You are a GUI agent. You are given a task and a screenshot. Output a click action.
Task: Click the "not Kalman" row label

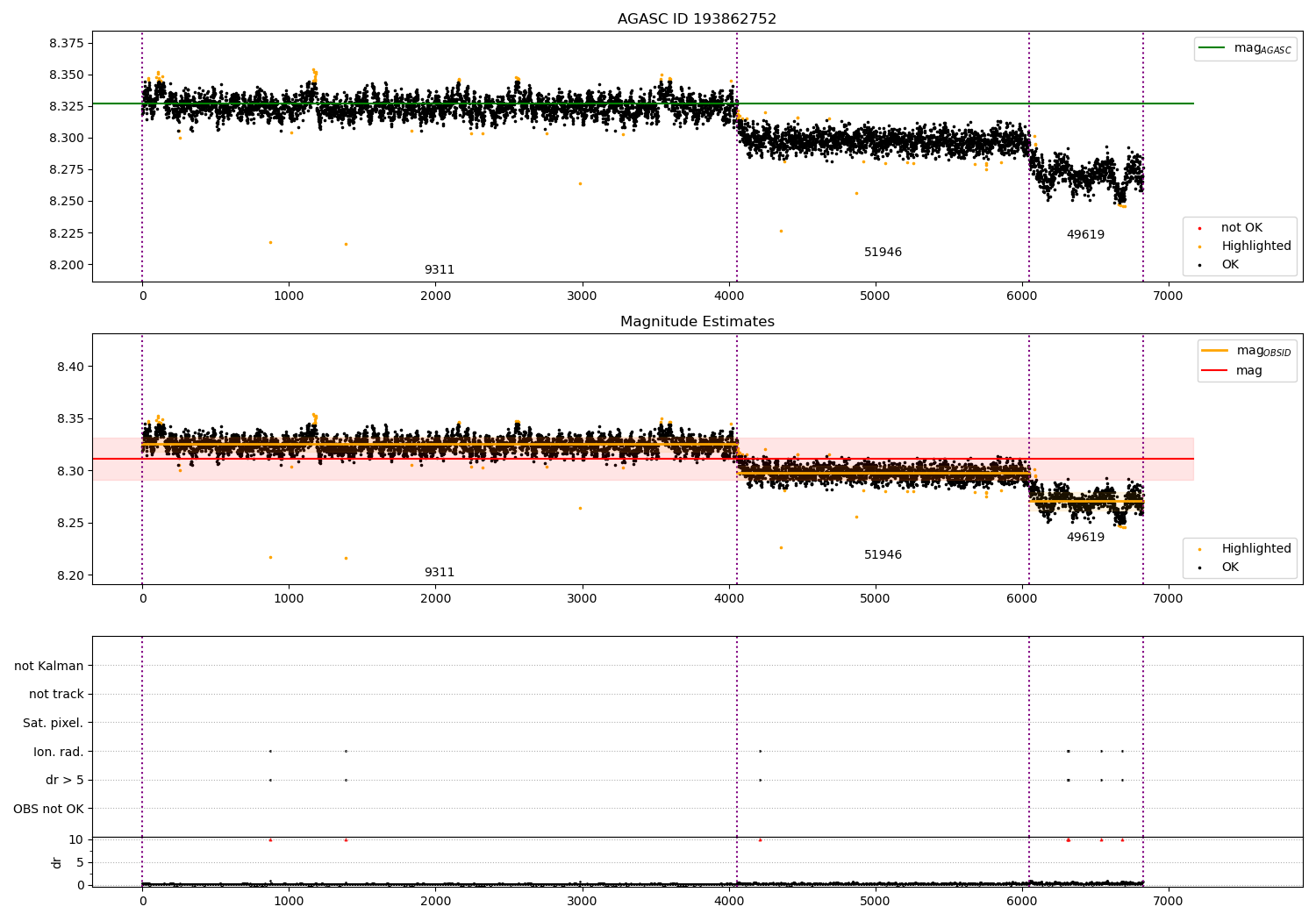pyautogui.click(x=49, y=666)
